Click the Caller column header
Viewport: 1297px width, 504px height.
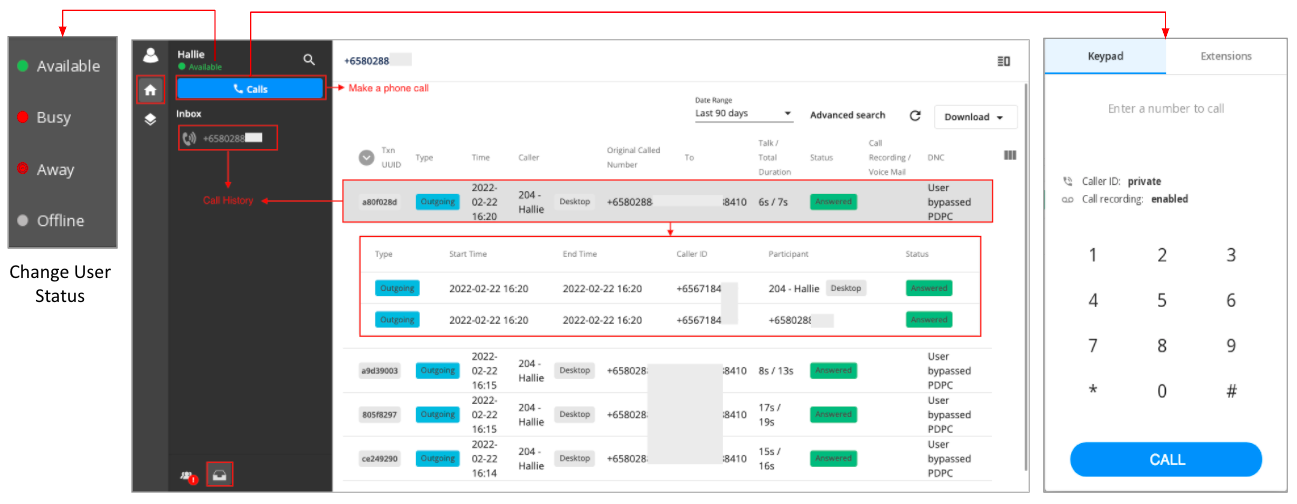tap(529, 157)
